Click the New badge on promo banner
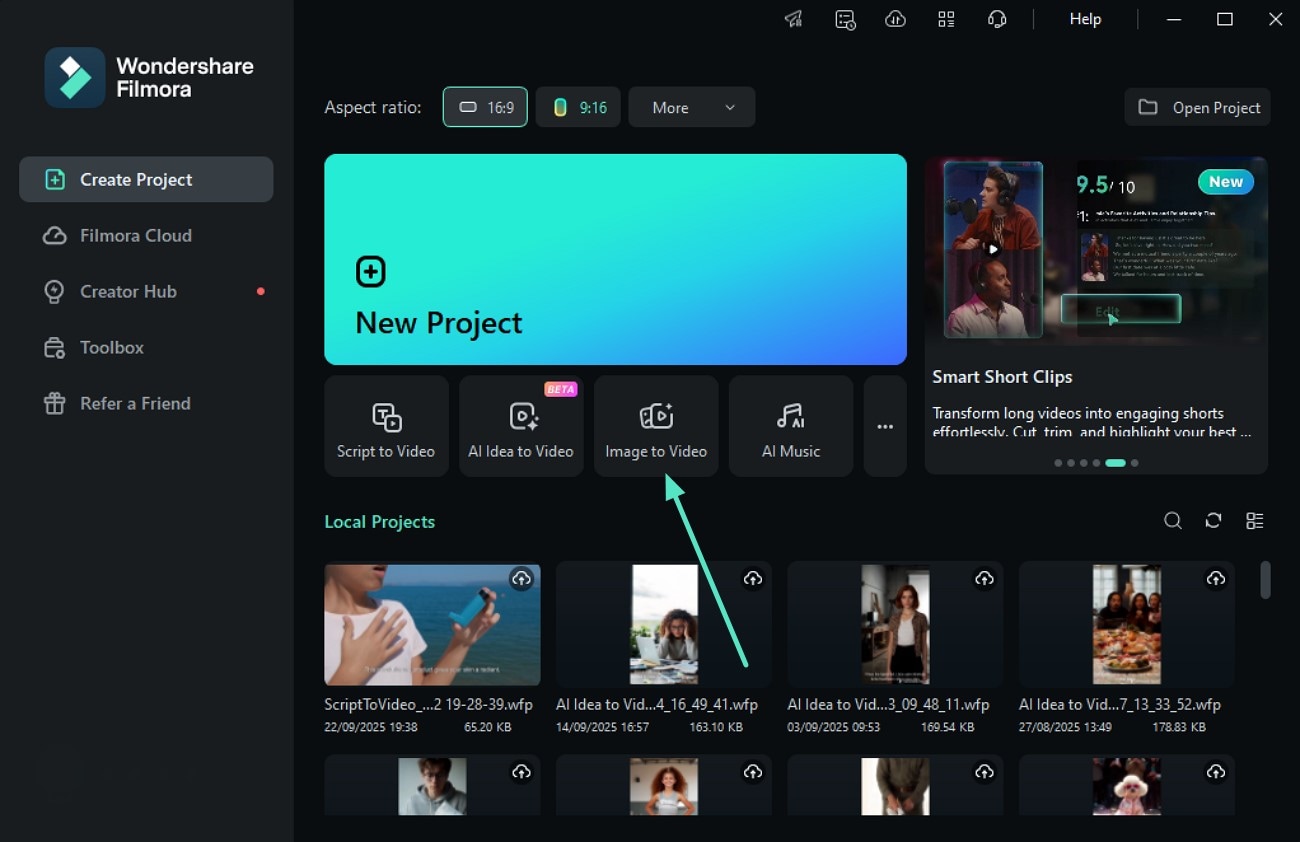Image resolution: width=1300 pixels, height=842 pixels. pos(1226,181)
